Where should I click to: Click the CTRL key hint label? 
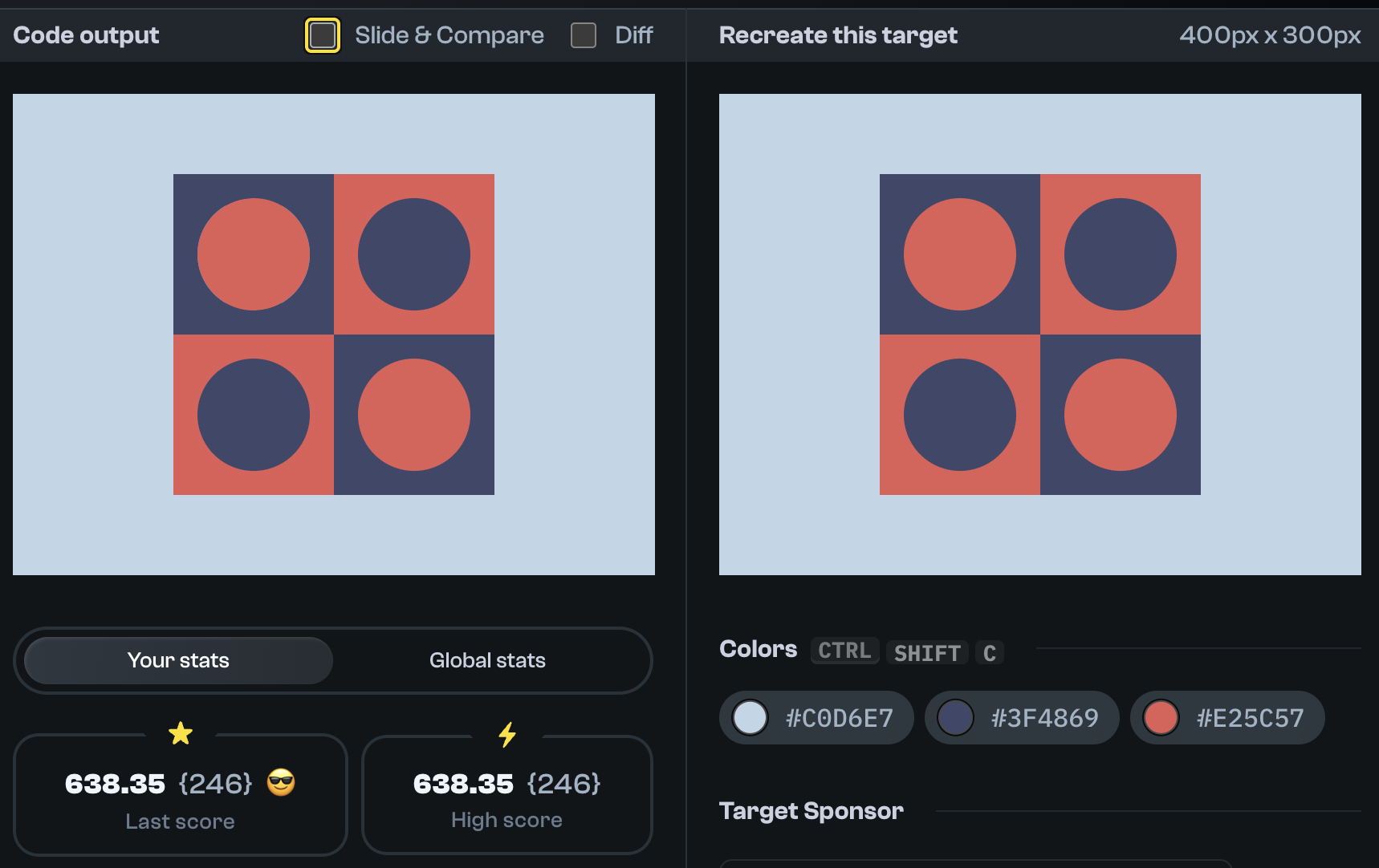coord(844,651)
